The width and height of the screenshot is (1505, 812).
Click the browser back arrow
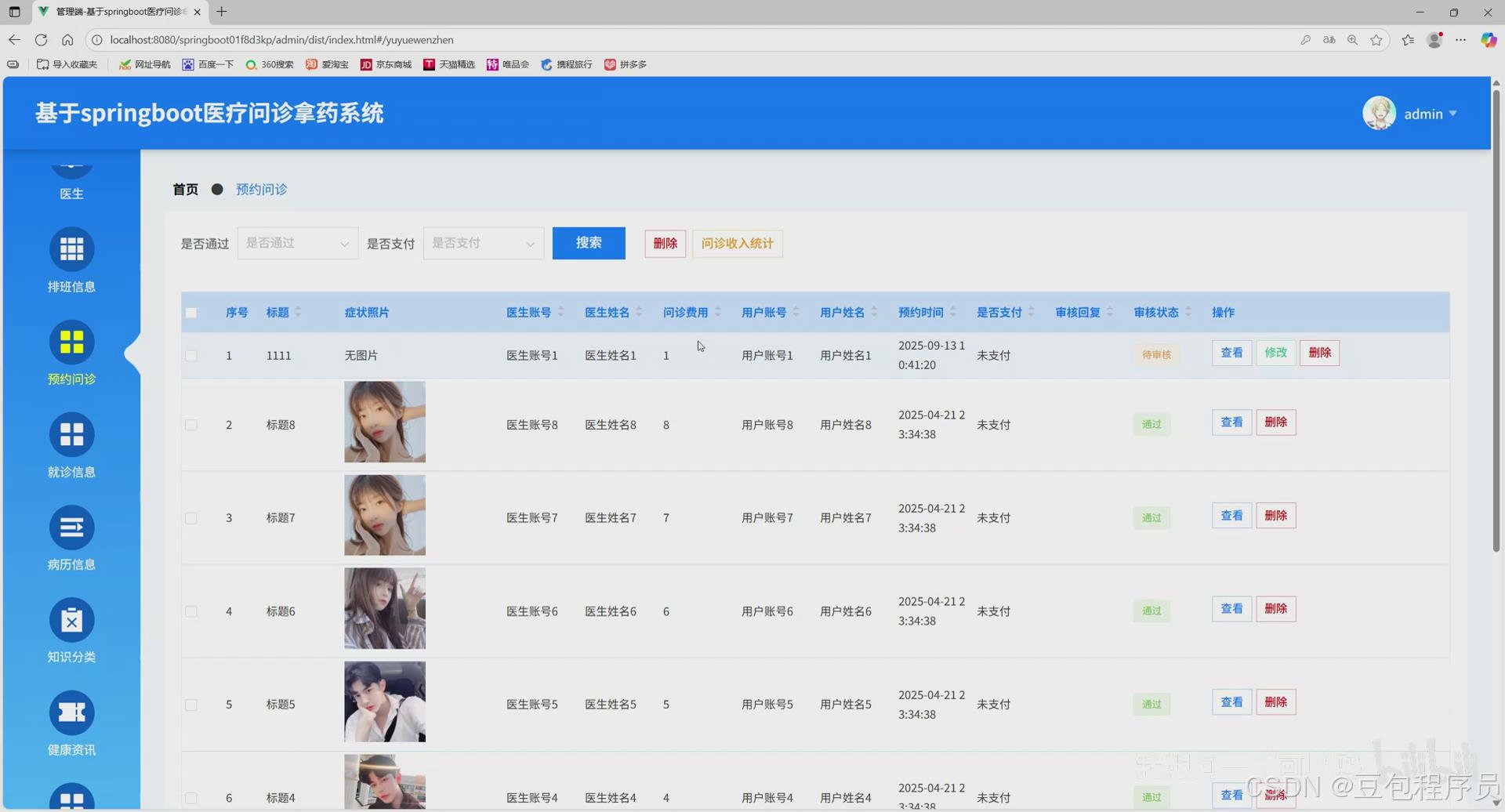[x=14, y=39]
